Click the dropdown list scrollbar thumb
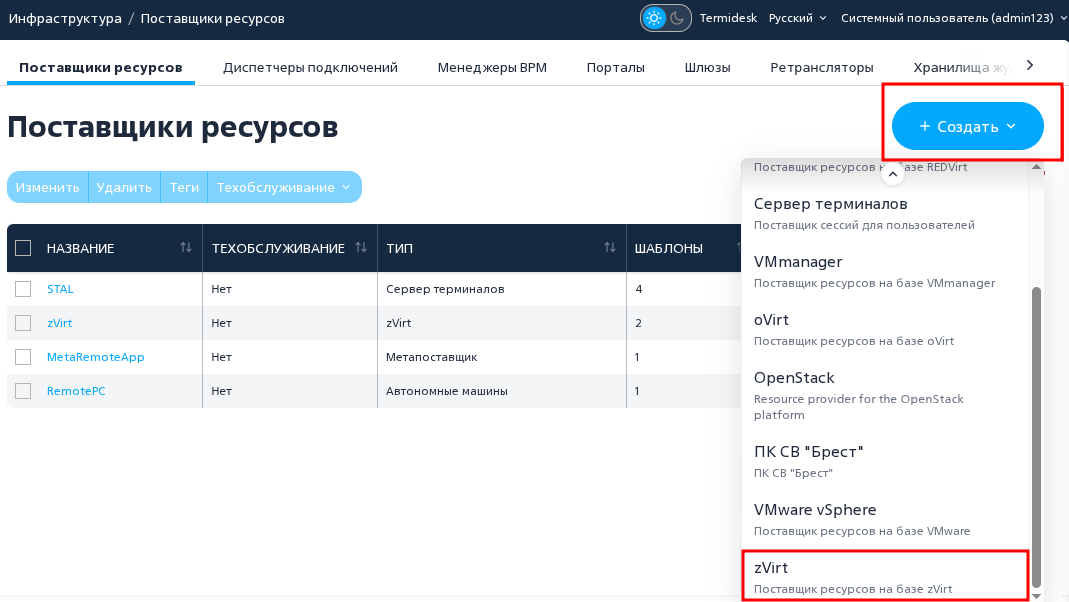The height and width of the screenshot is (602, 1069). [x=1036, y=436]
